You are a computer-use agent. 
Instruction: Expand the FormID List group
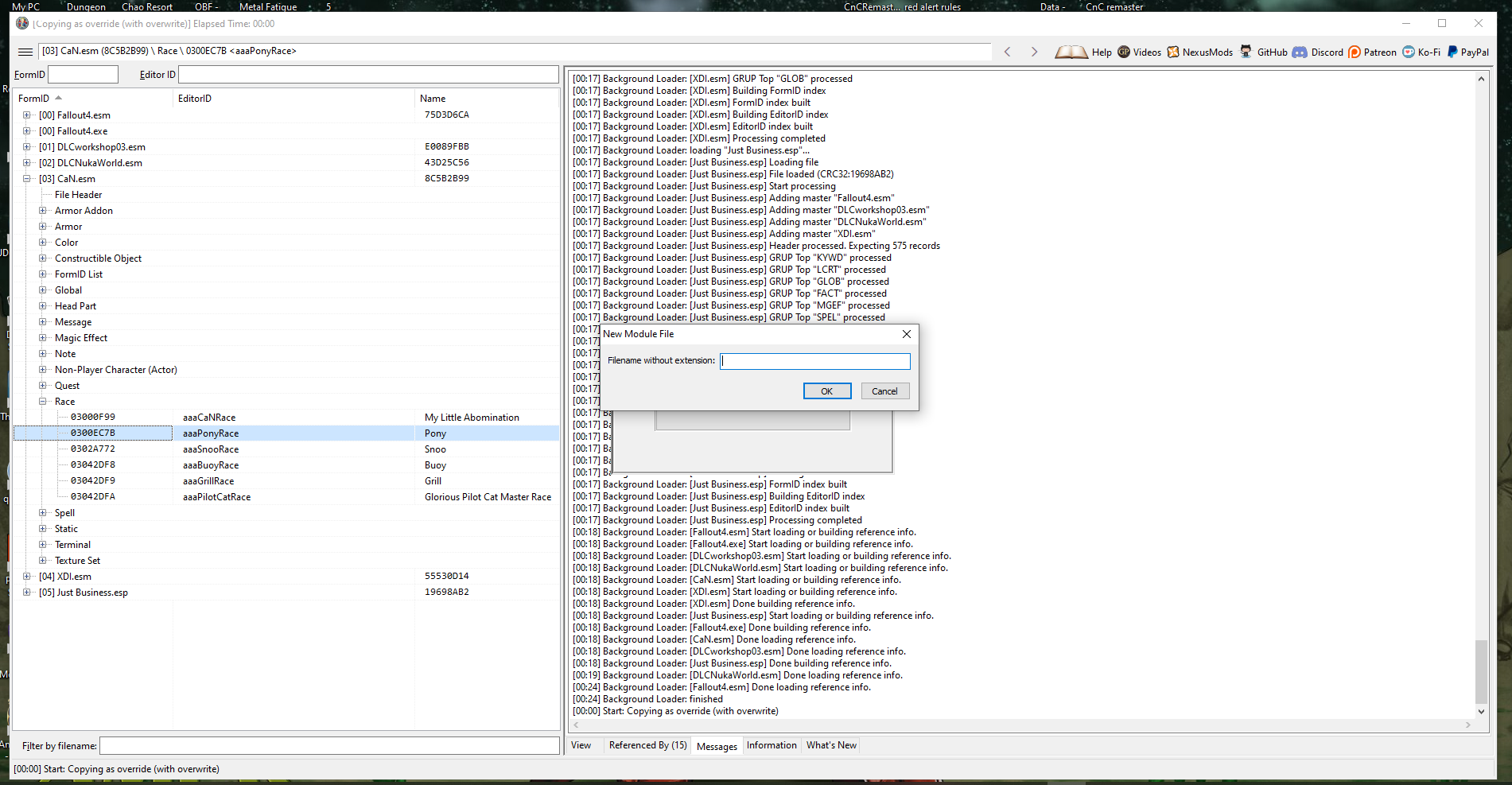(42, 274)
